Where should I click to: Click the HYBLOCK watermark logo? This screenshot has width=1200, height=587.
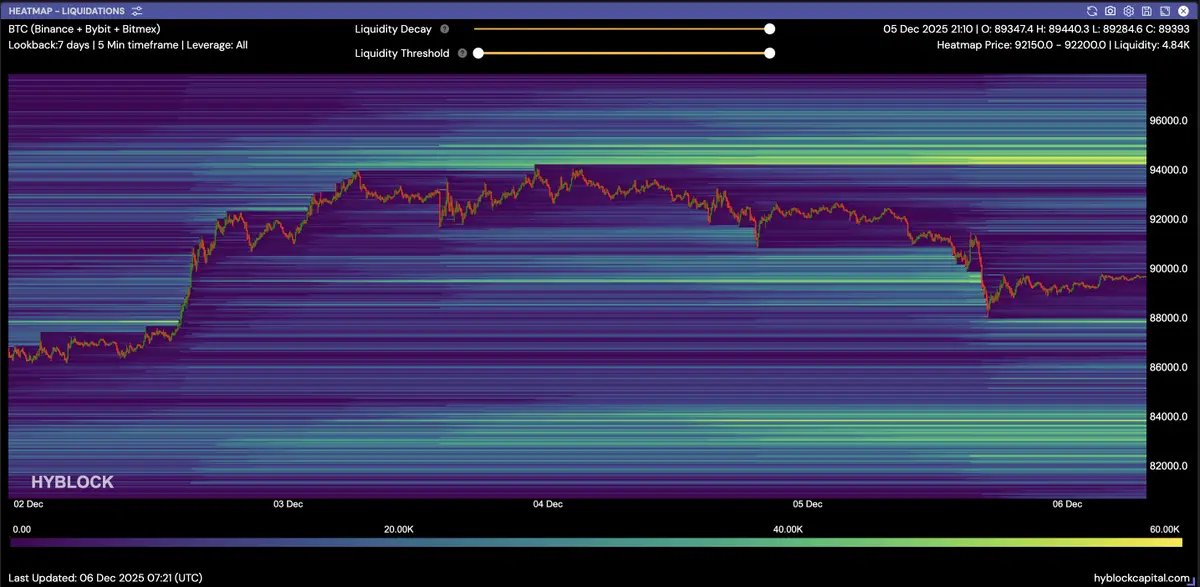[72, 482]
